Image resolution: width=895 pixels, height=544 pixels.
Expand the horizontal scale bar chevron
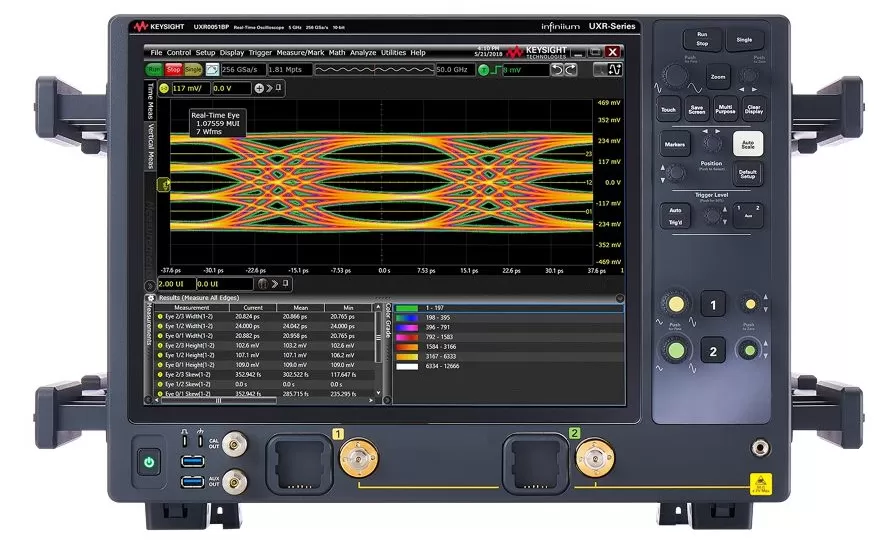[x=275, y=284]
